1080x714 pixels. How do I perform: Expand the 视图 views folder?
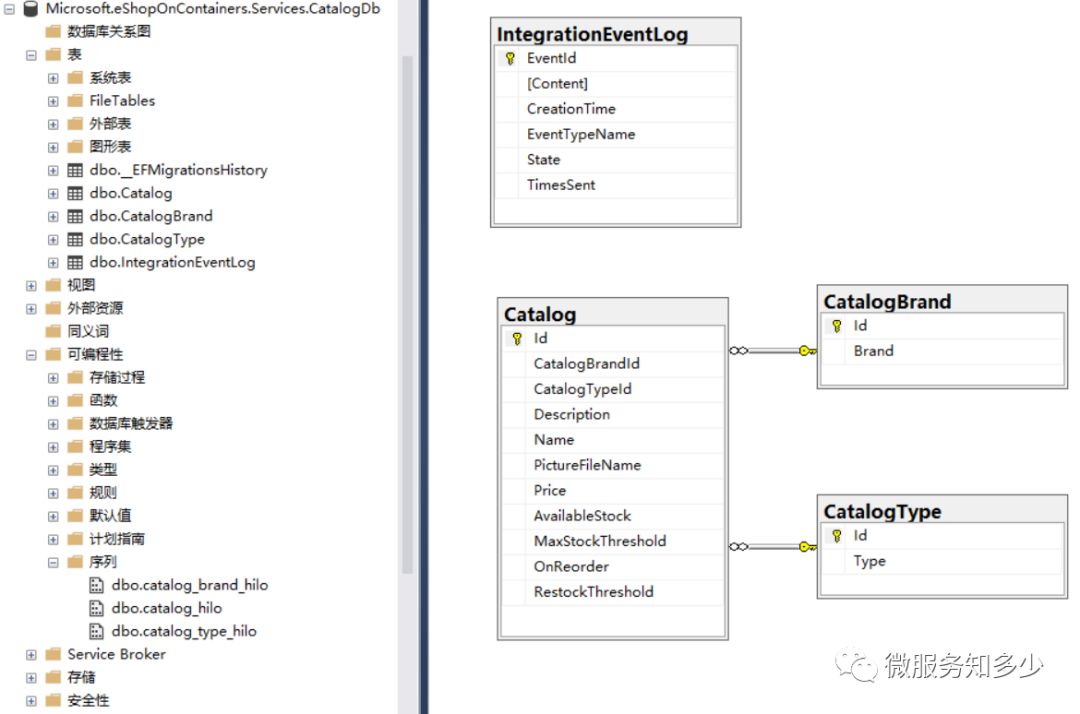[x=31, y=286]
